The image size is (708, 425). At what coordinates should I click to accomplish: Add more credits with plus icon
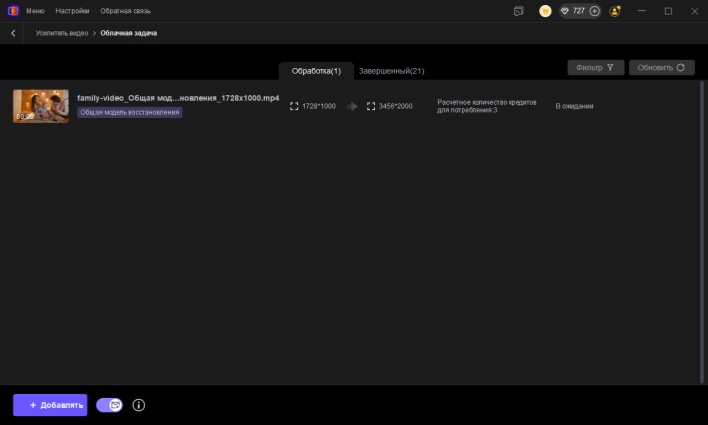pyautogui.click(x=595, y=11)
